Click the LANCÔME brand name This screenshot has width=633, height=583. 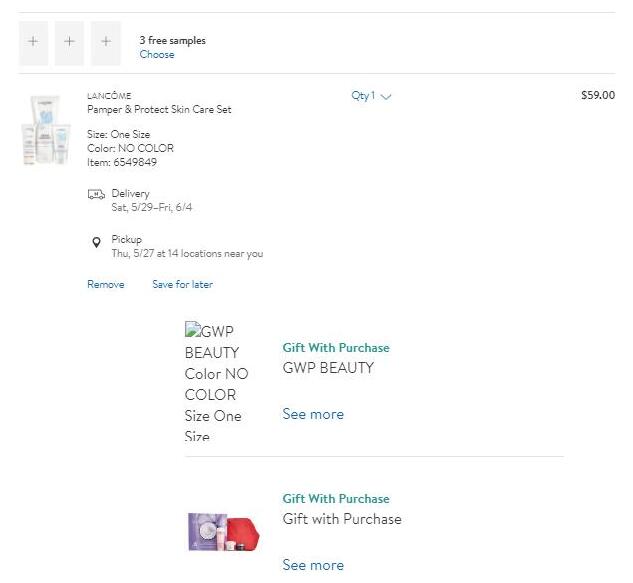[109, 96]
